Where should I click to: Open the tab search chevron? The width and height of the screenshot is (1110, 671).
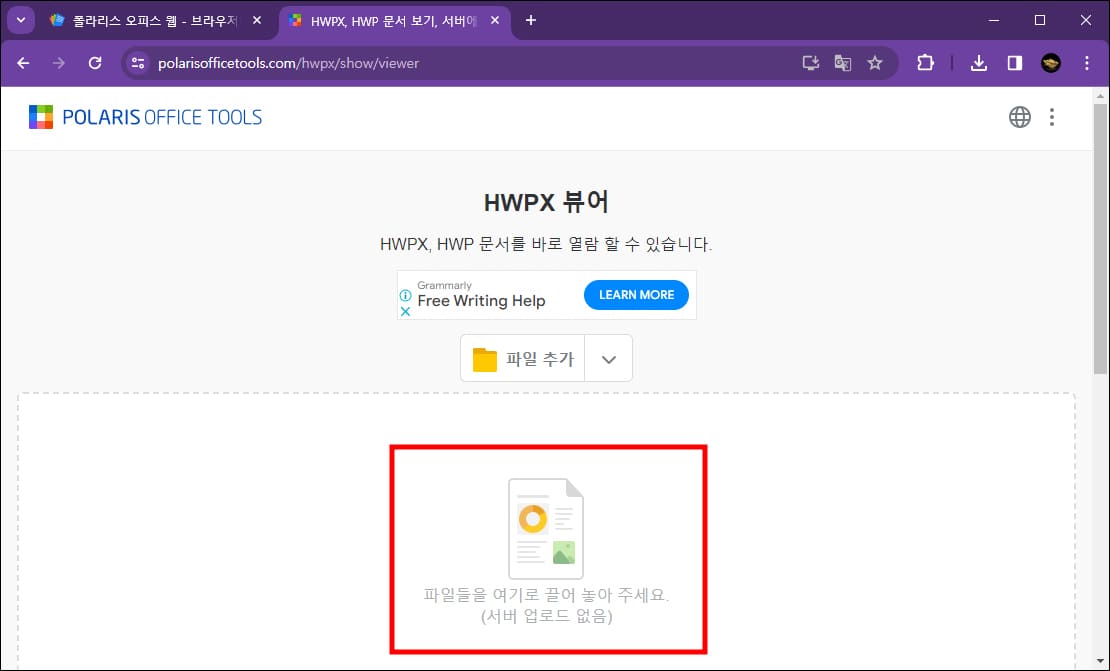pos(19,20)
